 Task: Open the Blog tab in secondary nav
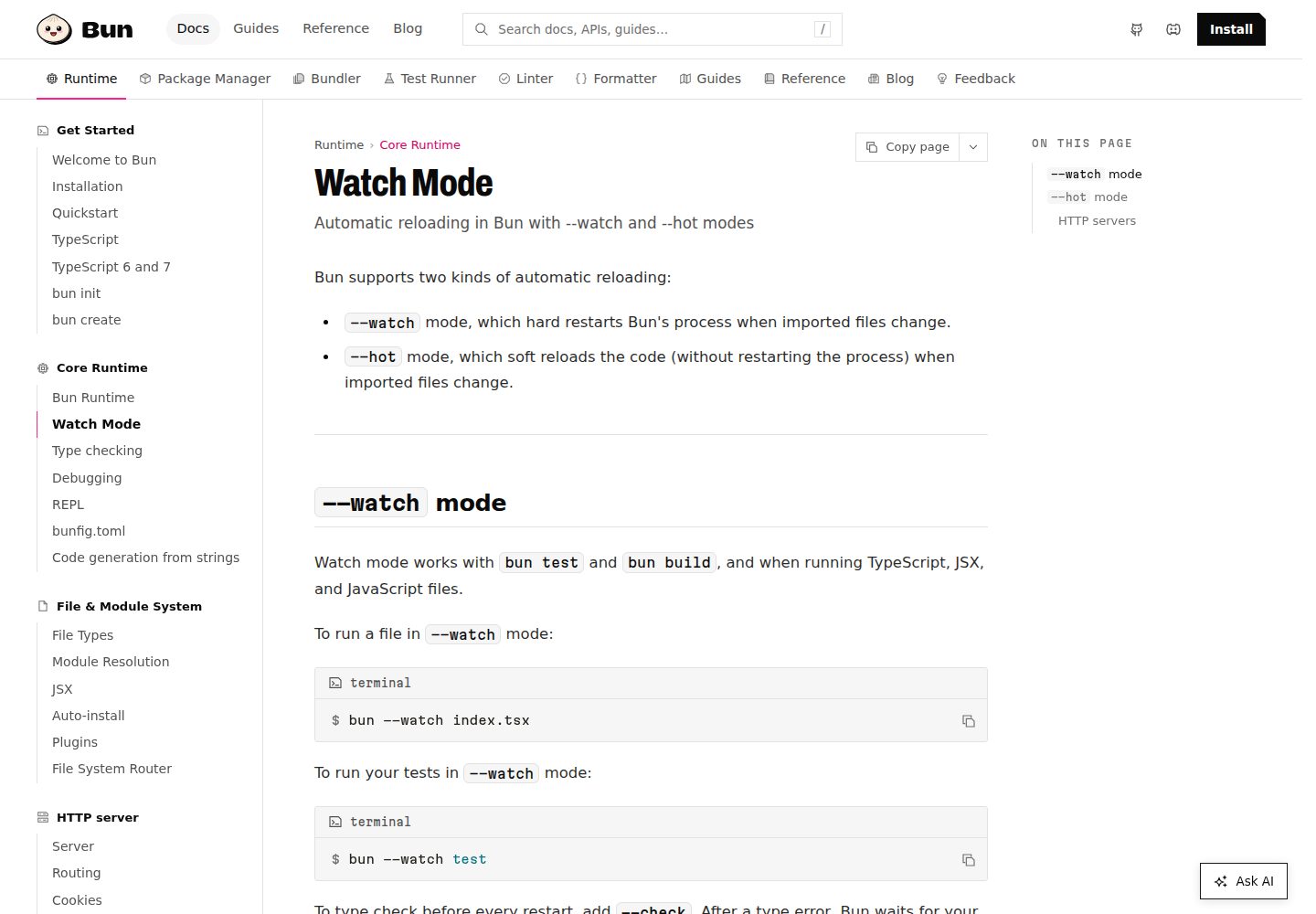click(x=891, y=80)
